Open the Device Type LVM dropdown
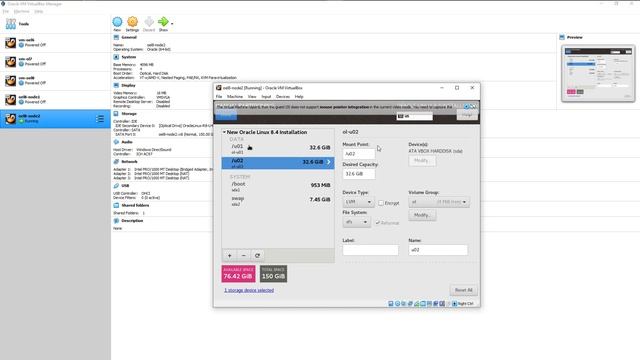640x360 pixels. [x=358, y=202]
